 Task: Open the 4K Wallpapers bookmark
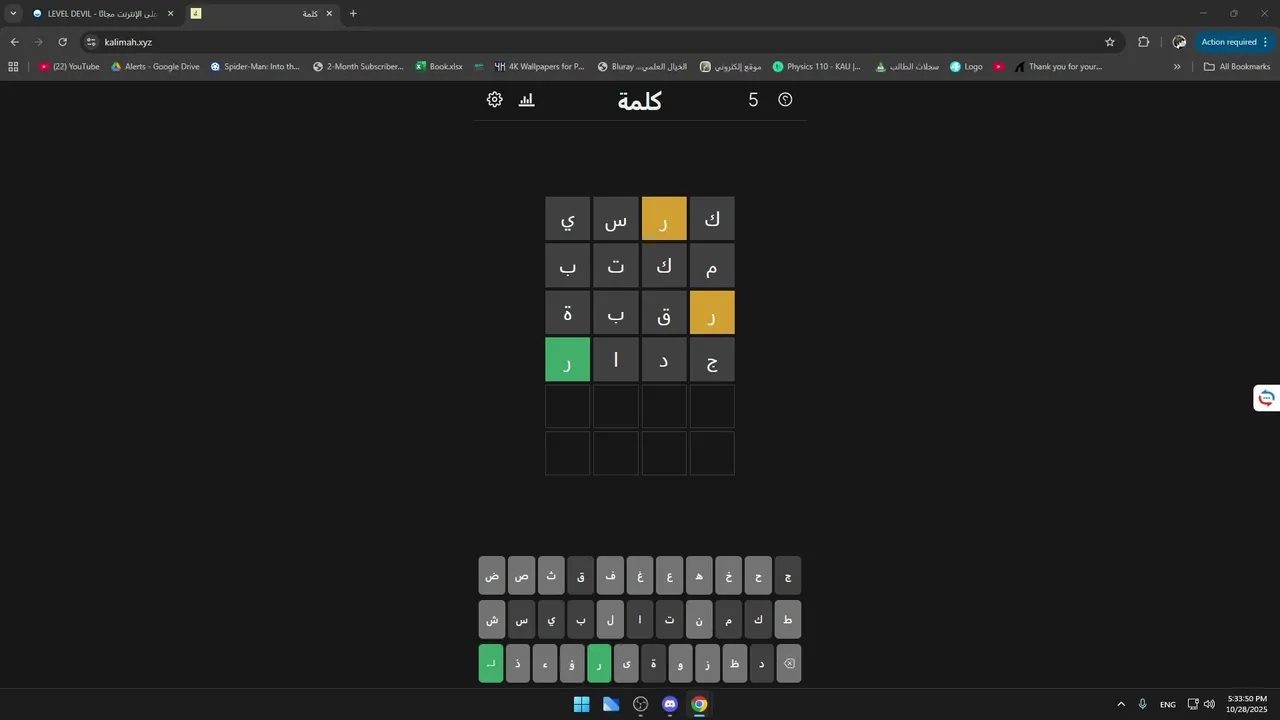pos(539,67)
